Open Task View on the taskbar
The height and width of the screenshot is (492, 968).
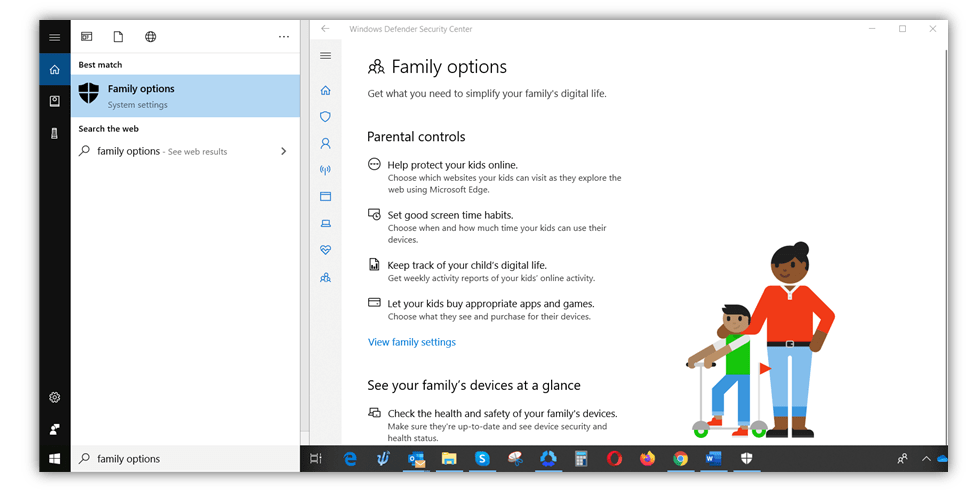[x=316, y=459]
